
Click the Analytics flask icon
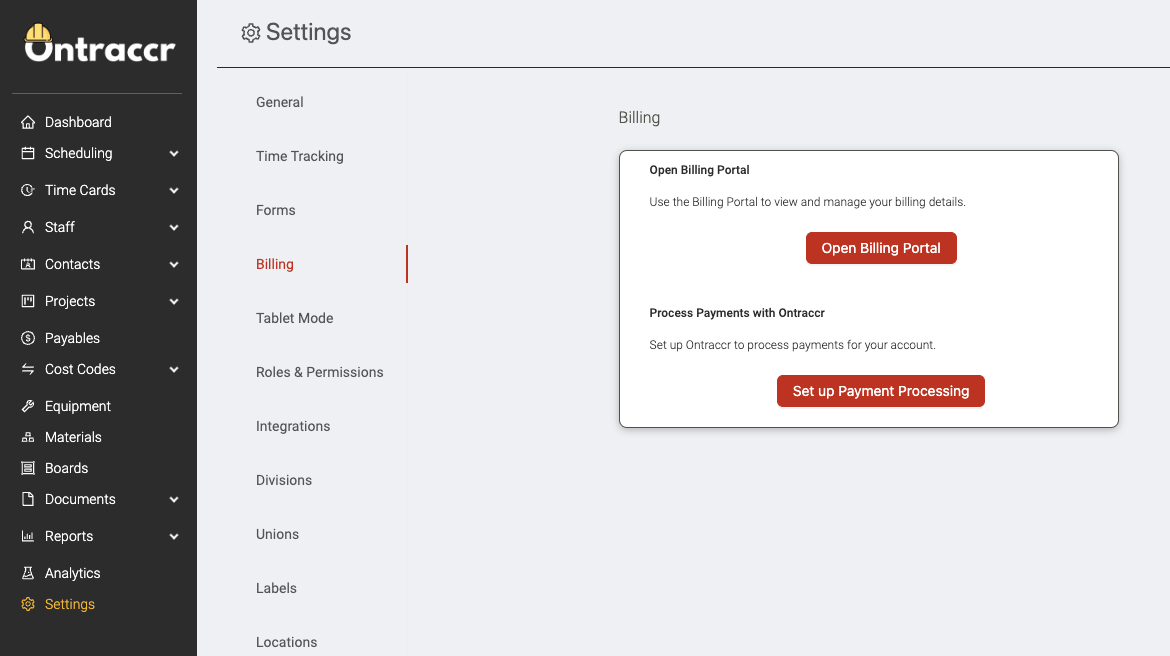(x=28, y=573)
